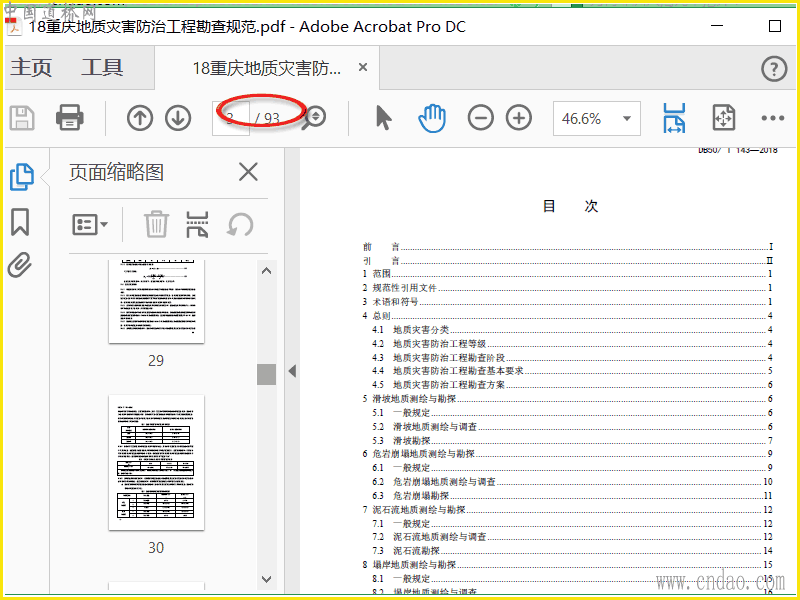Enable fit width scrolling mode
The width and height of the screenshot is (800, 600).
click(x=674, y=118)
